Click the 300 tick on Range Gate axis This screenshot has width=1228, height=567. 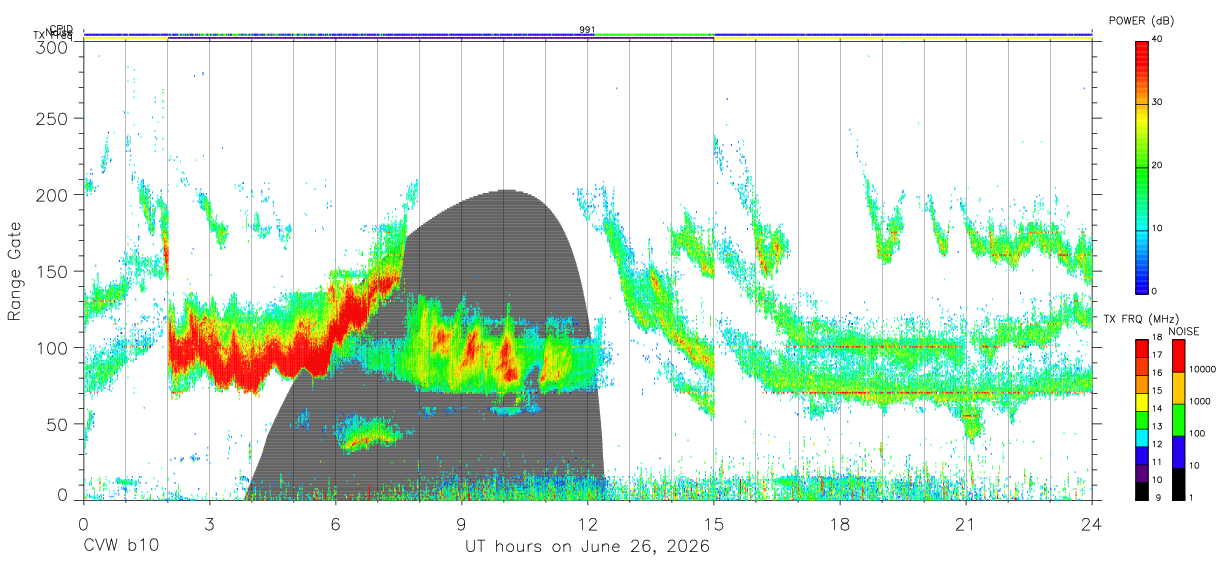(x=54, y=46)
